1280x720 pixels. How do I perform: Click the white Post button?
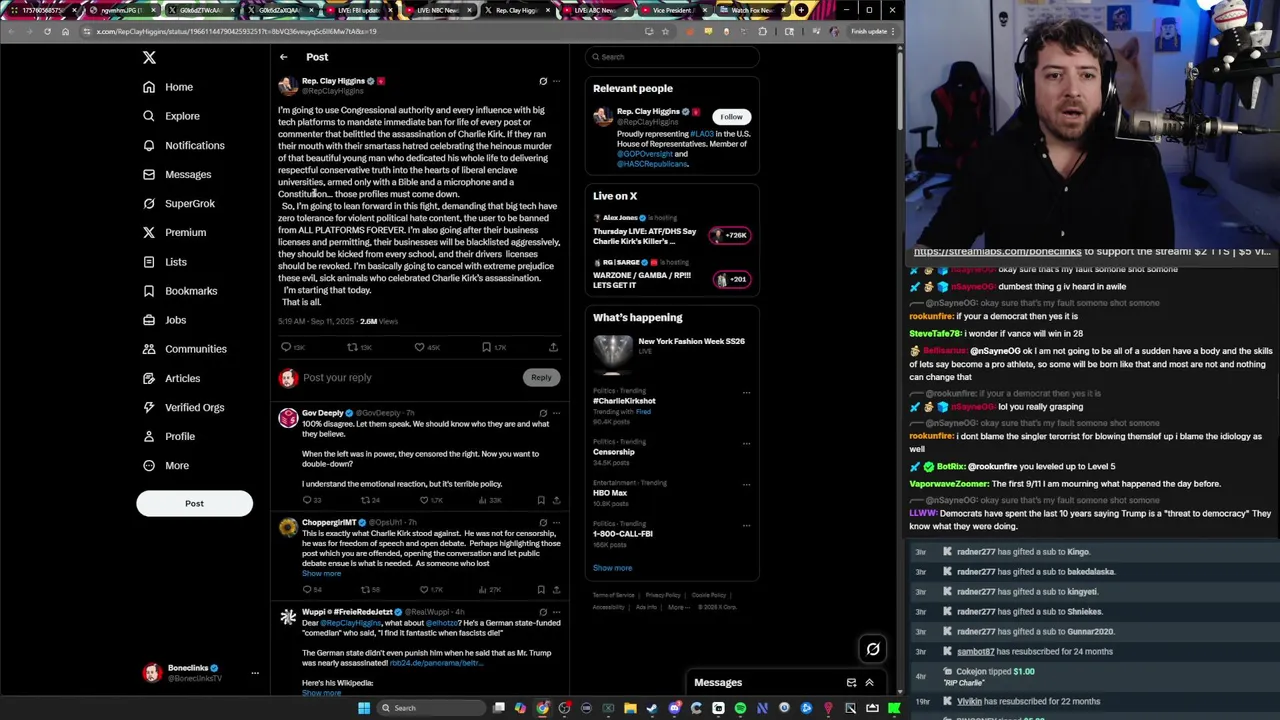point(194,503)
